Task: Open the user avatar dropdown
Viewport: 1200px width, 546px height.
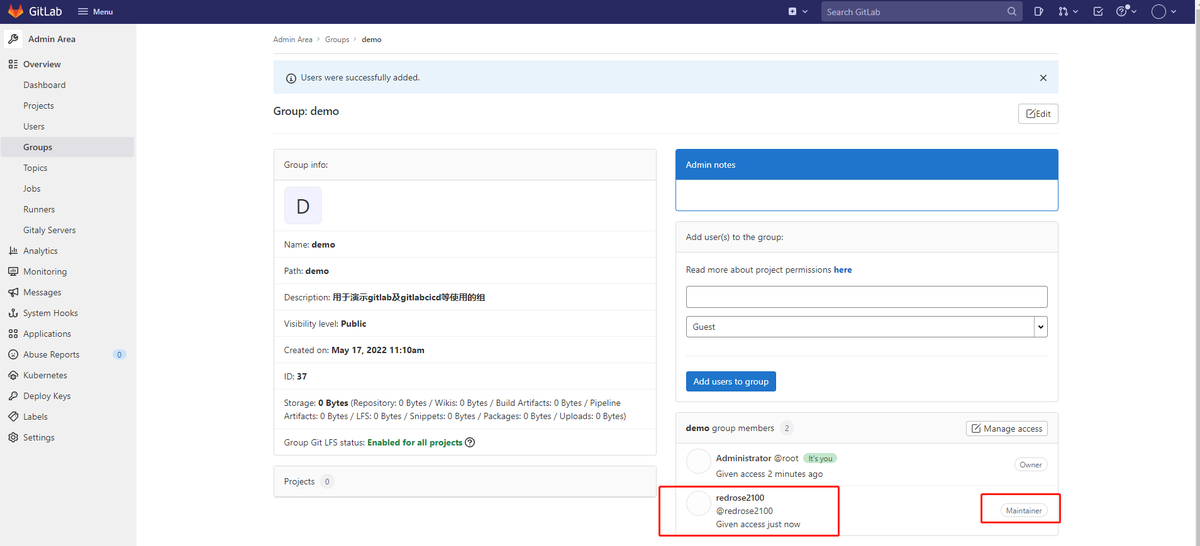Action: click(1163, 12)
